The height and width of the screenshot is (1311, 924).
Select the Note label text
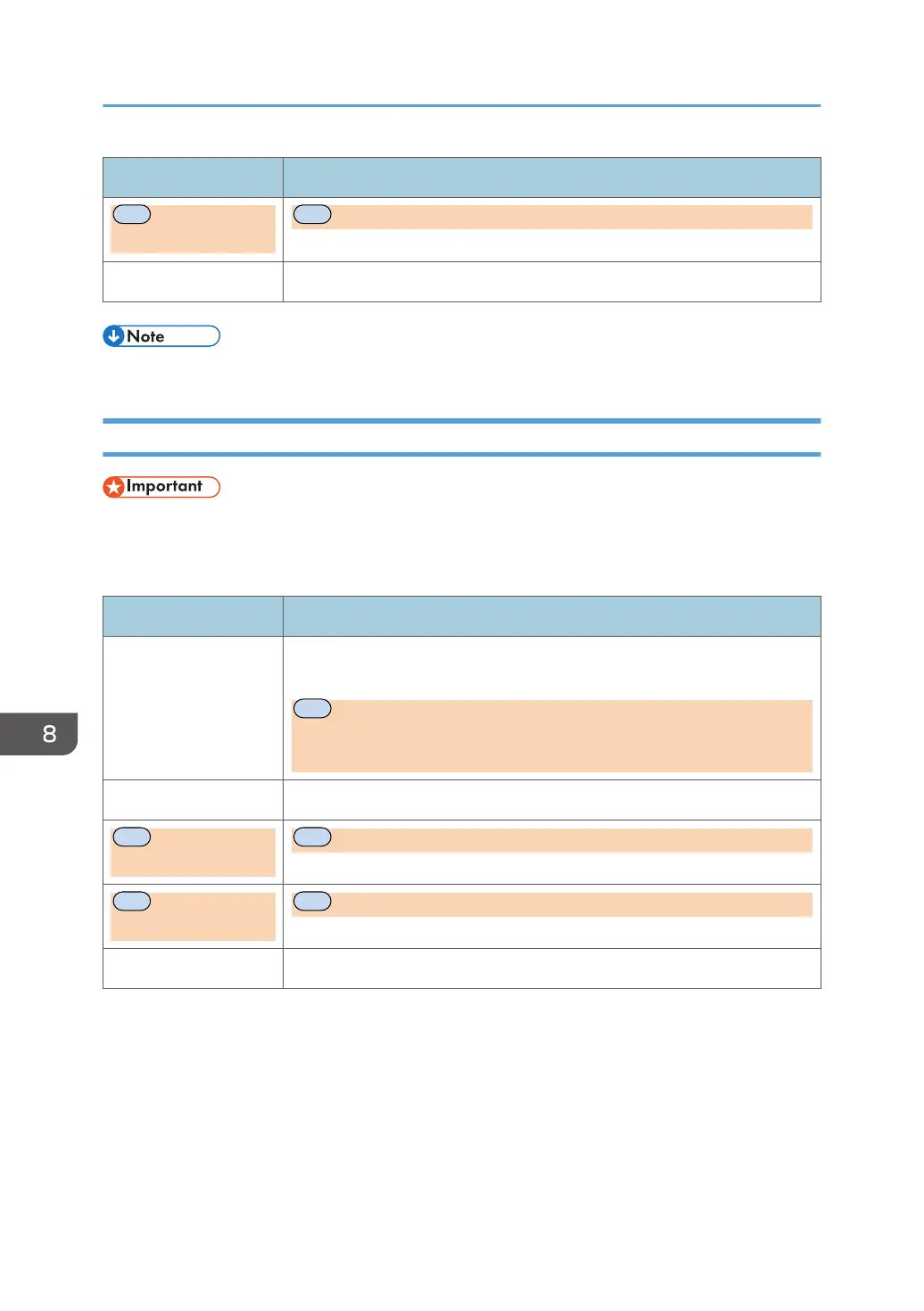coord(145,336)
